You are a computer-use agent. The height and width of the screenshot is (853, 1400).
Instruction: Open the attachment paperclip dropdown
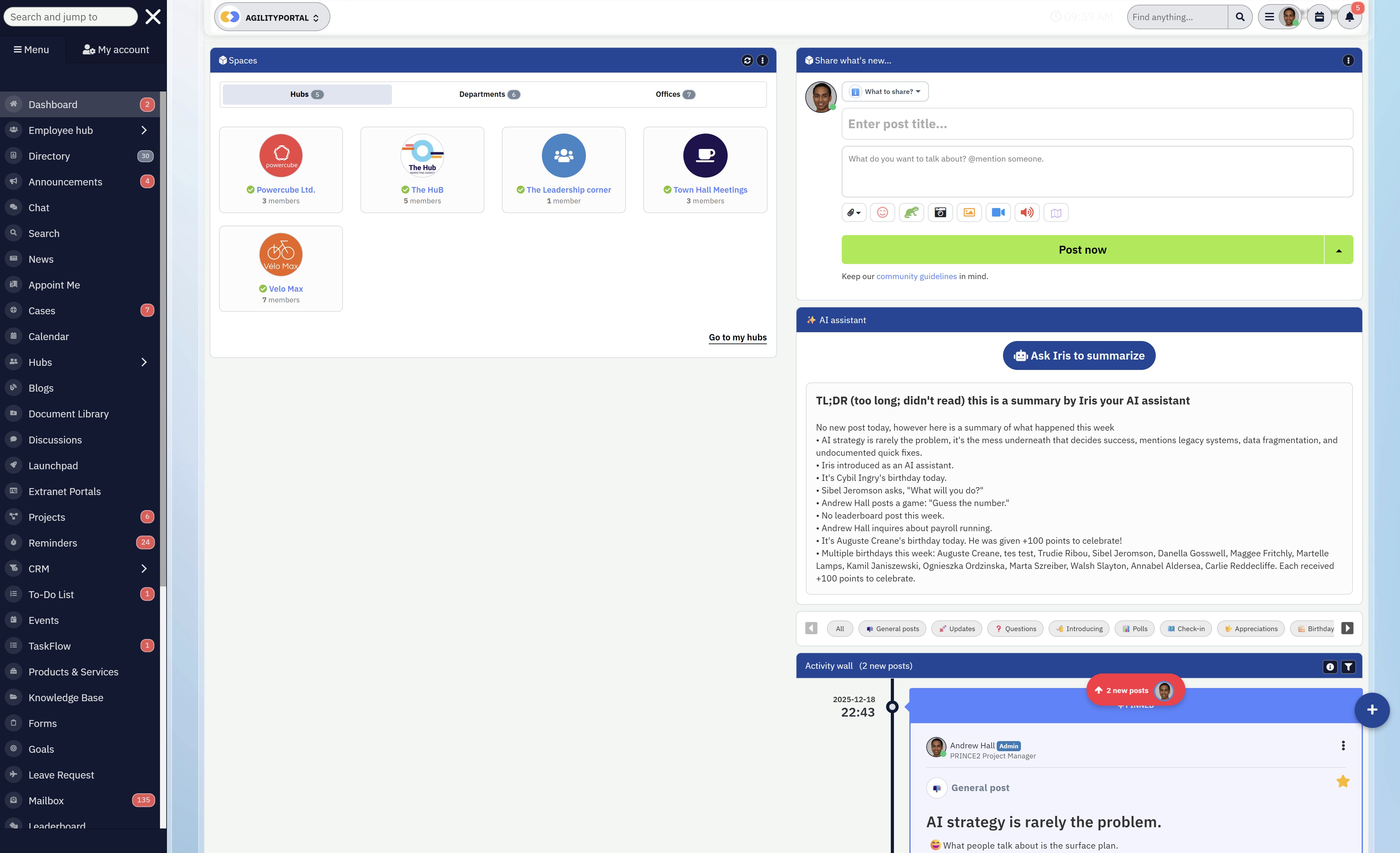click(853, 212)
